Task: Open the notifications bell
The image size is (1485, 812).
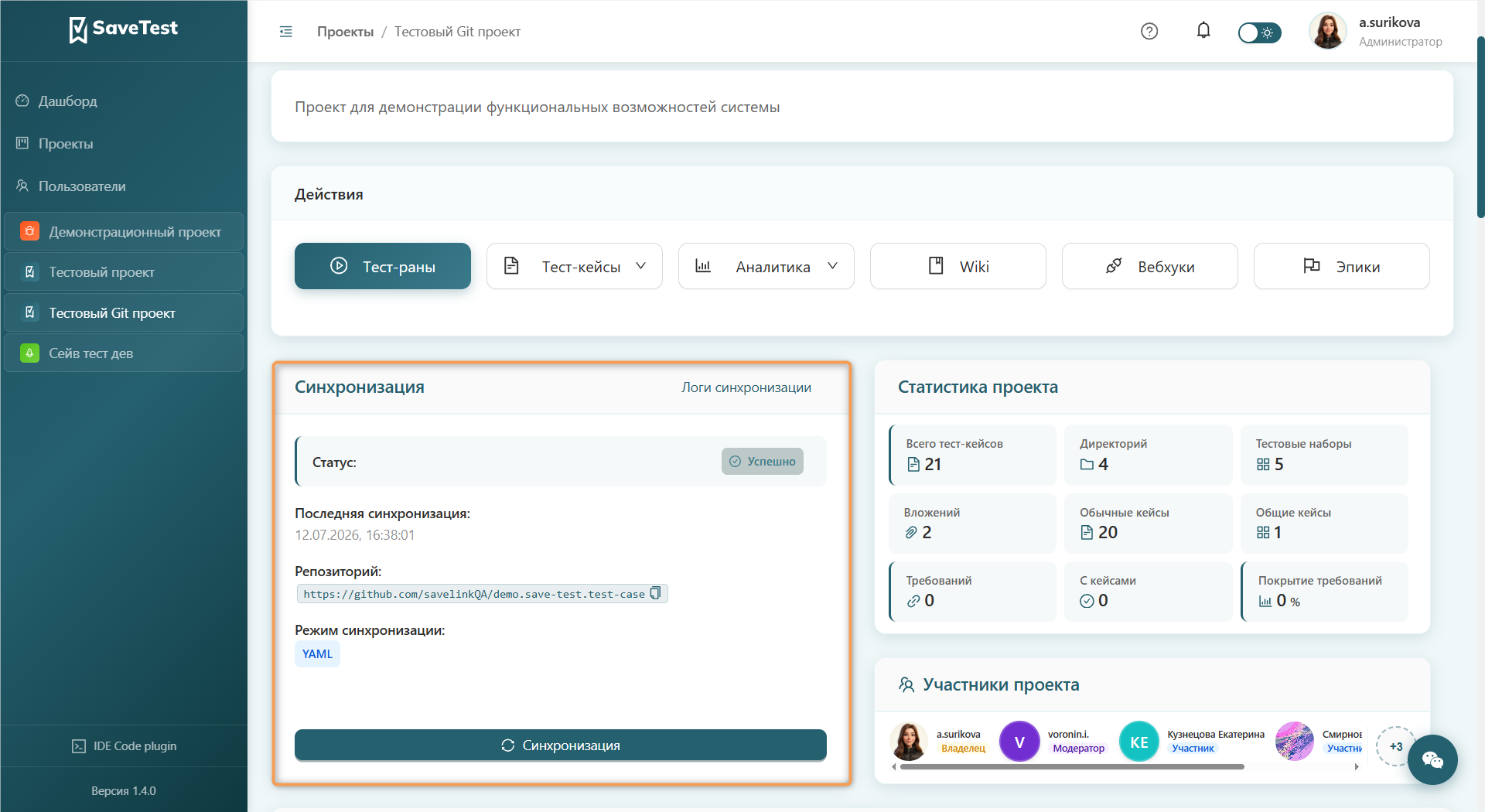Action: (1203, 31)
